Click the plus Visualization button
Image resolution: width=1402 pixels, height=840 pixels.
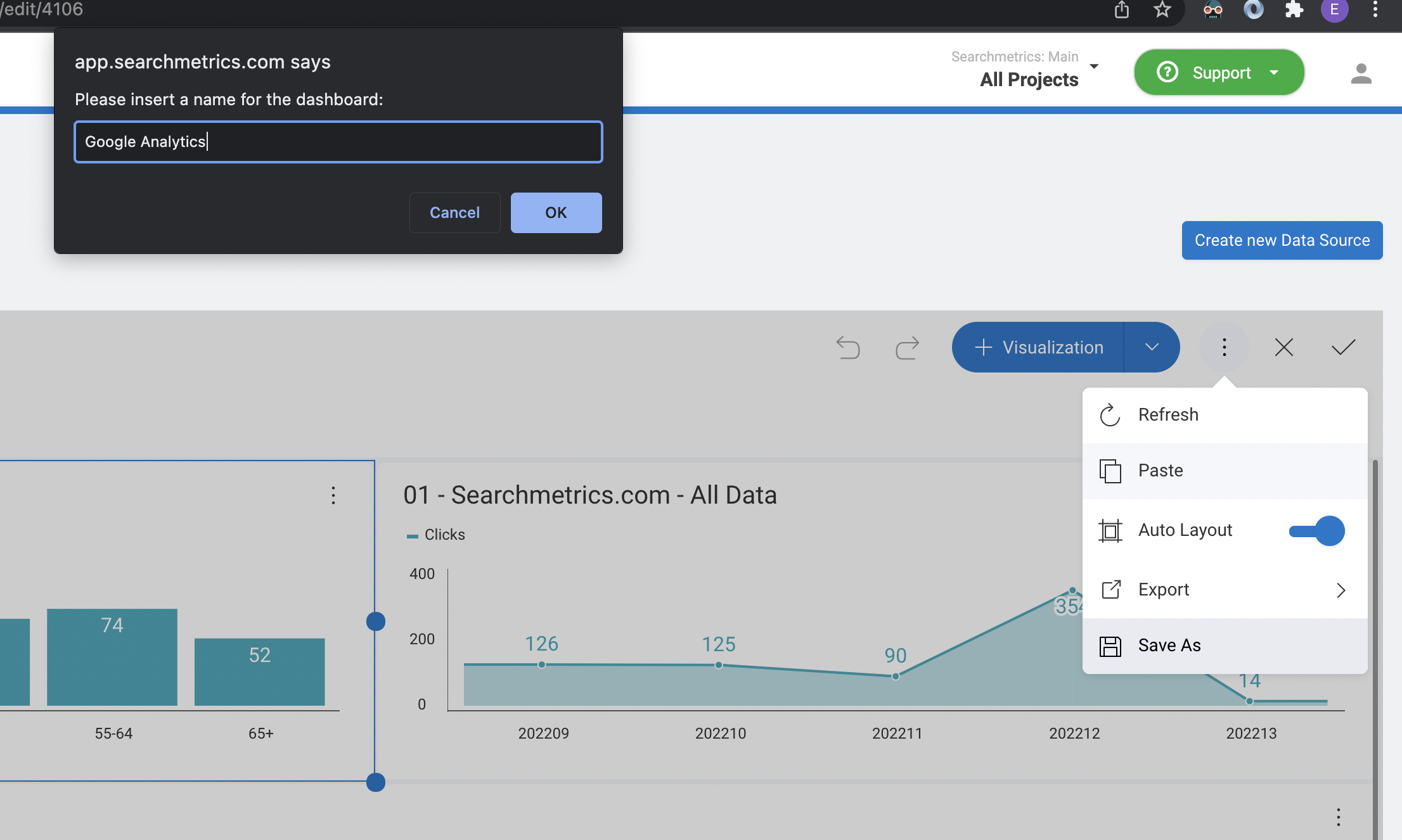click(1038, 347)
